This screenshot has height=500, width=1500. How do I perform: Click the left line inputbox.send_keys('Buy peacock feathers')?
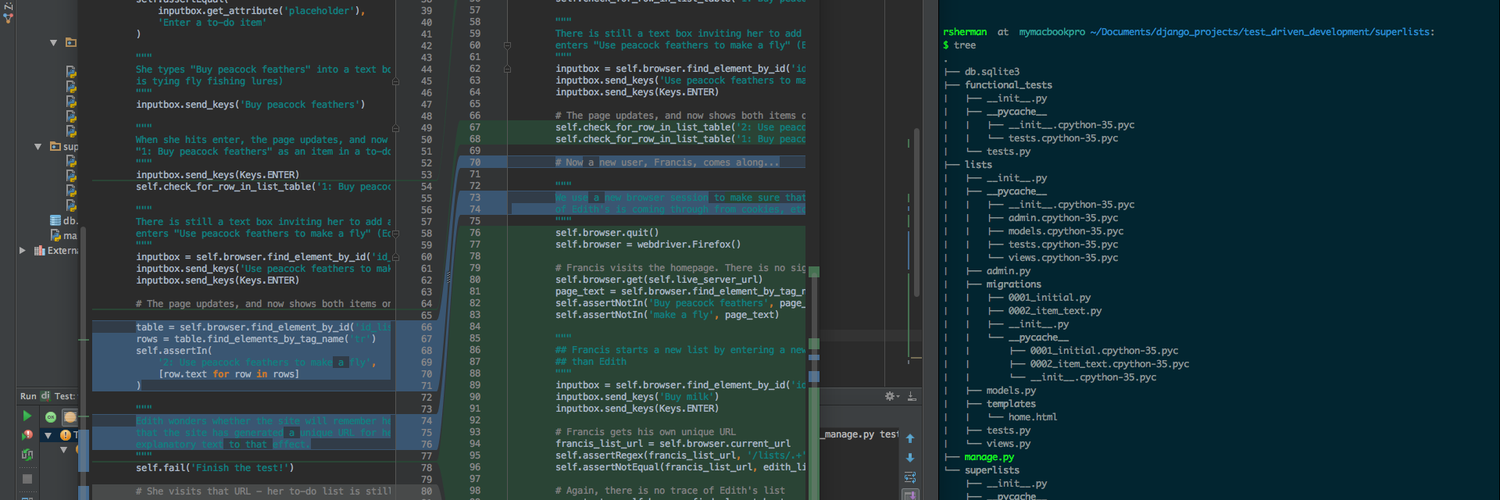pyautogui.click(x=250, y=104)
